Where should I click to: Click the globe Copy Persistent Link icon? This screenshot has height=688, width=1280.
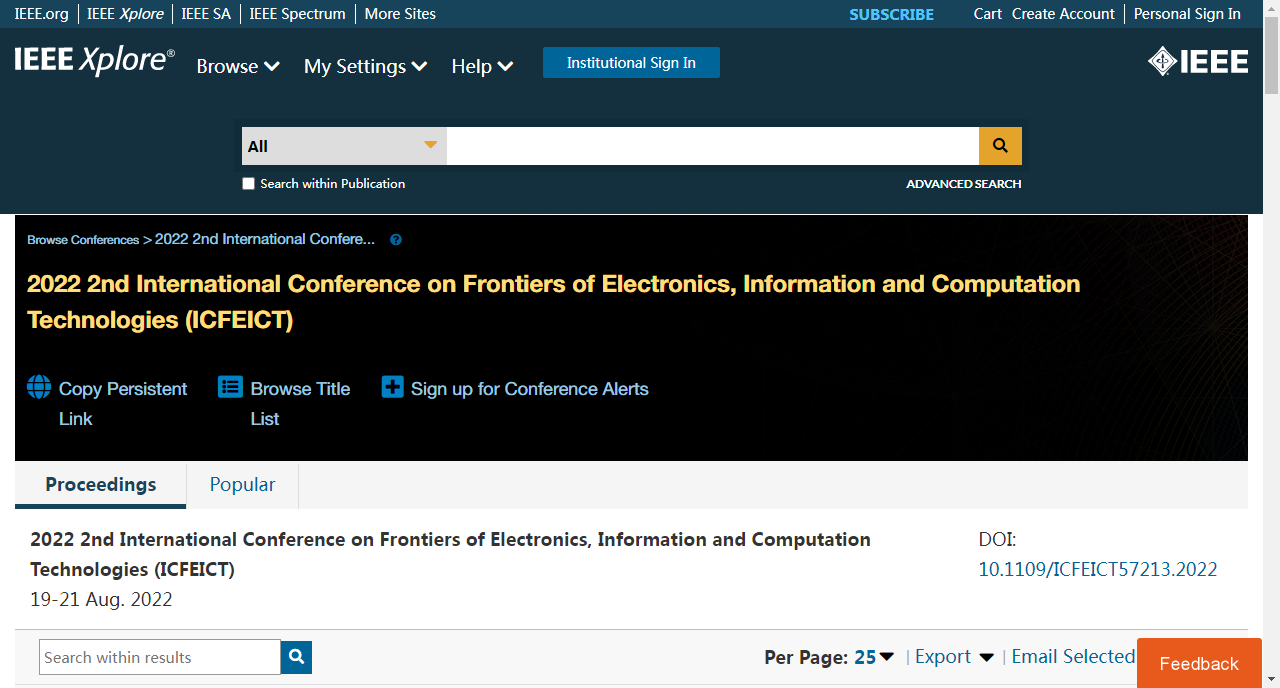[39, 387]
